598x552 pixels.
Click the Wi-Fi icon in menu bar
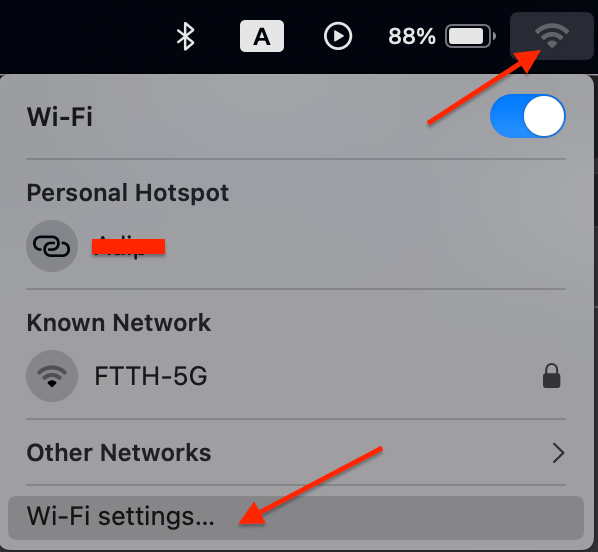551,36
